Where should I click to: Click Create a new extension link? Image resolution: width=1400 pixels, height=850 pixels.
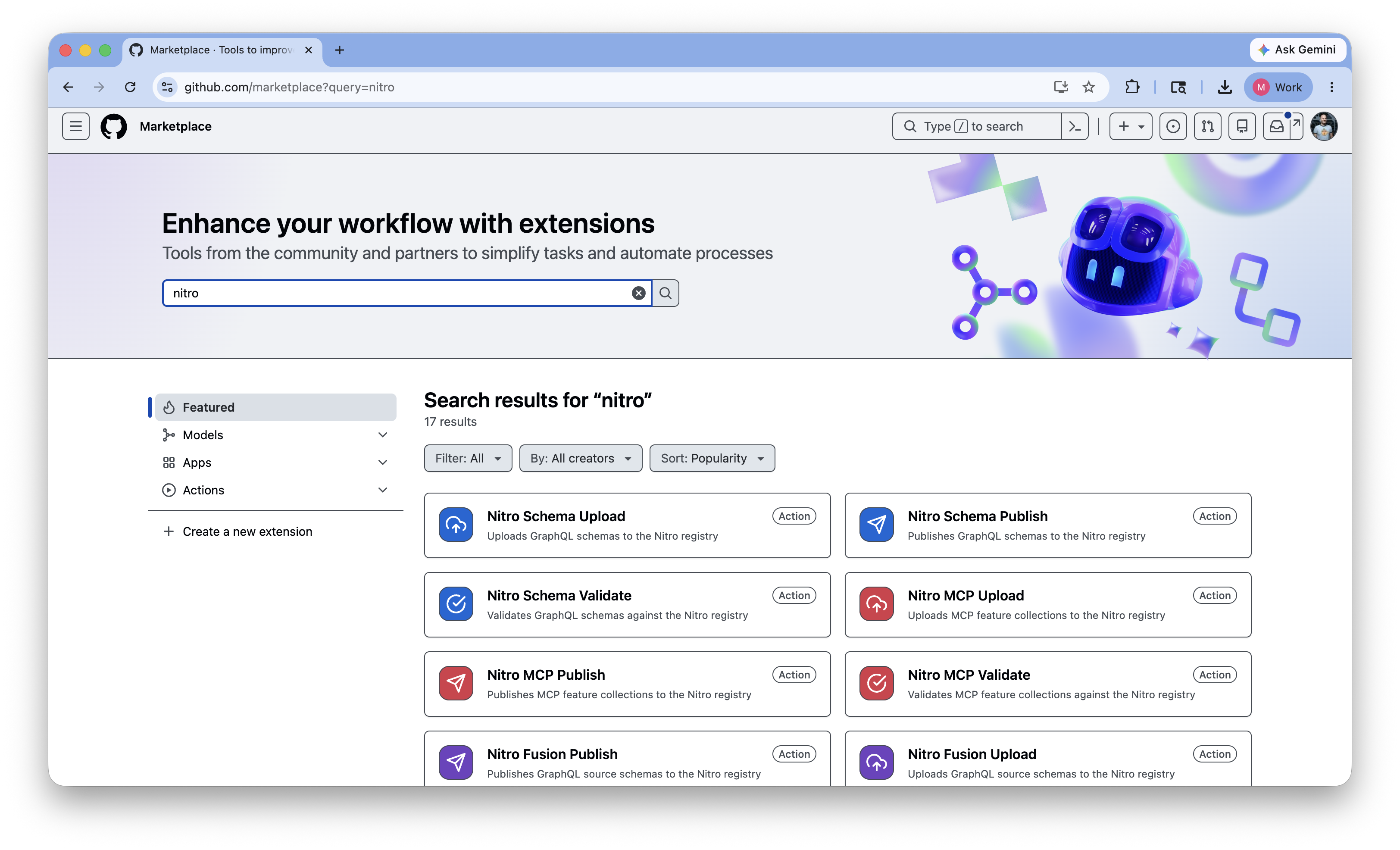pyautogui.click(x=247, y=531)
